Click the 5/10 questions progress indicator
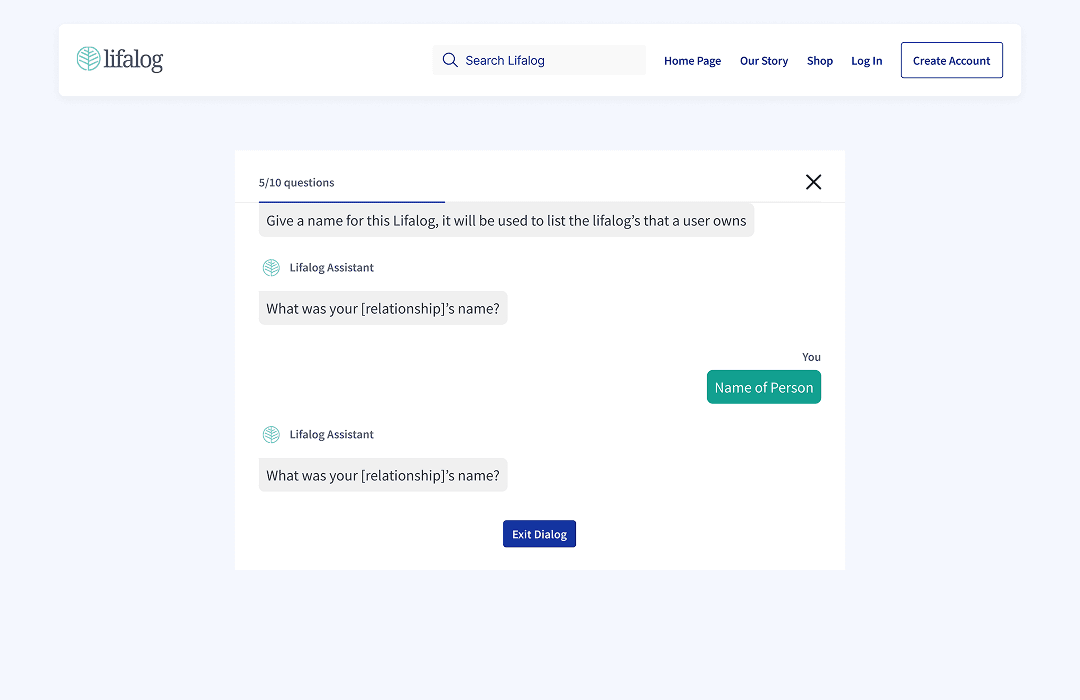Screen dimensions: 1080x700 296,182
